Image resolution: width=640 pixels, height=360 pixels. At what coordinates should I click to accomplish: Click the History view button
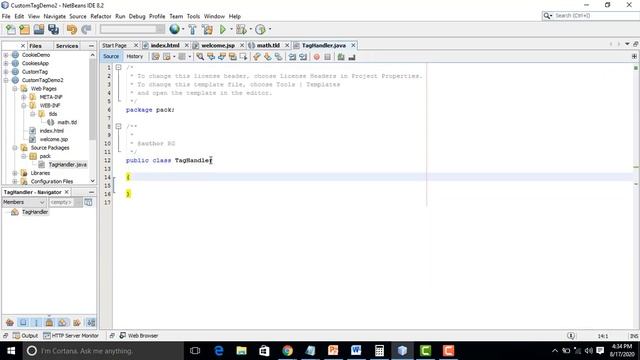coord(134,56)
